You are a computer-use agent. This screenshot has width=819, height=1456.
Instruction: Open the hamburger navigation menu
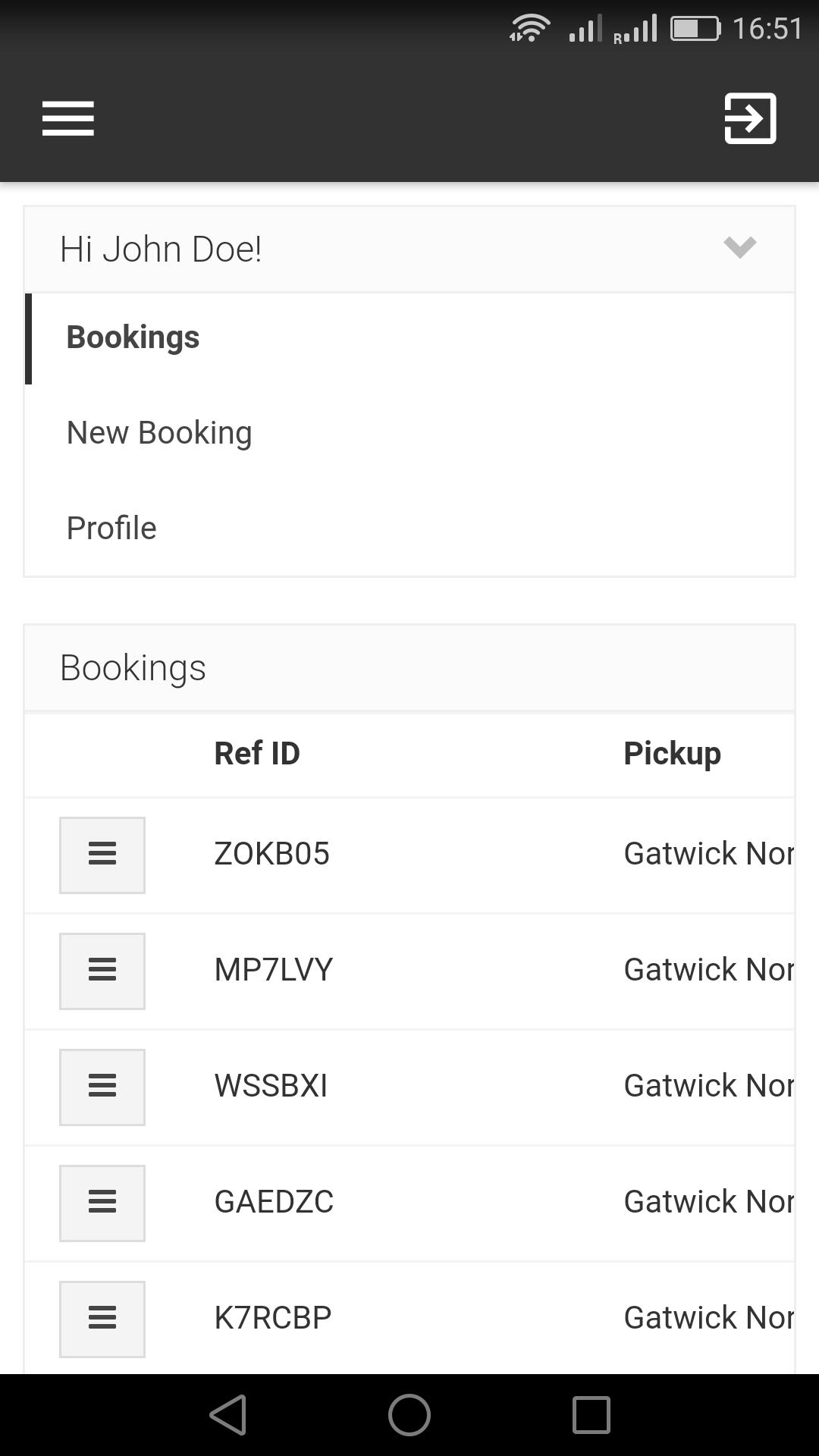tap(68, 118)
